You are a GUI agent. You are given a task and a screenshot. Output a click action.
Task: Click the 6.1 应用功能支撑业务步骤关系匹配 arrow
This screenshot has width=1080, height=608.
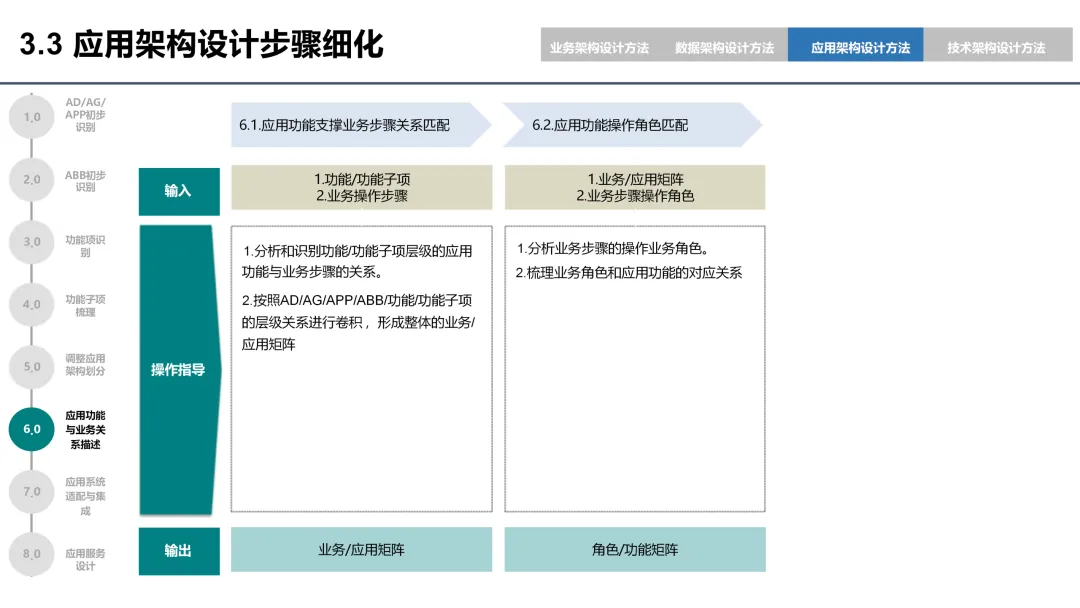point(361,125)
